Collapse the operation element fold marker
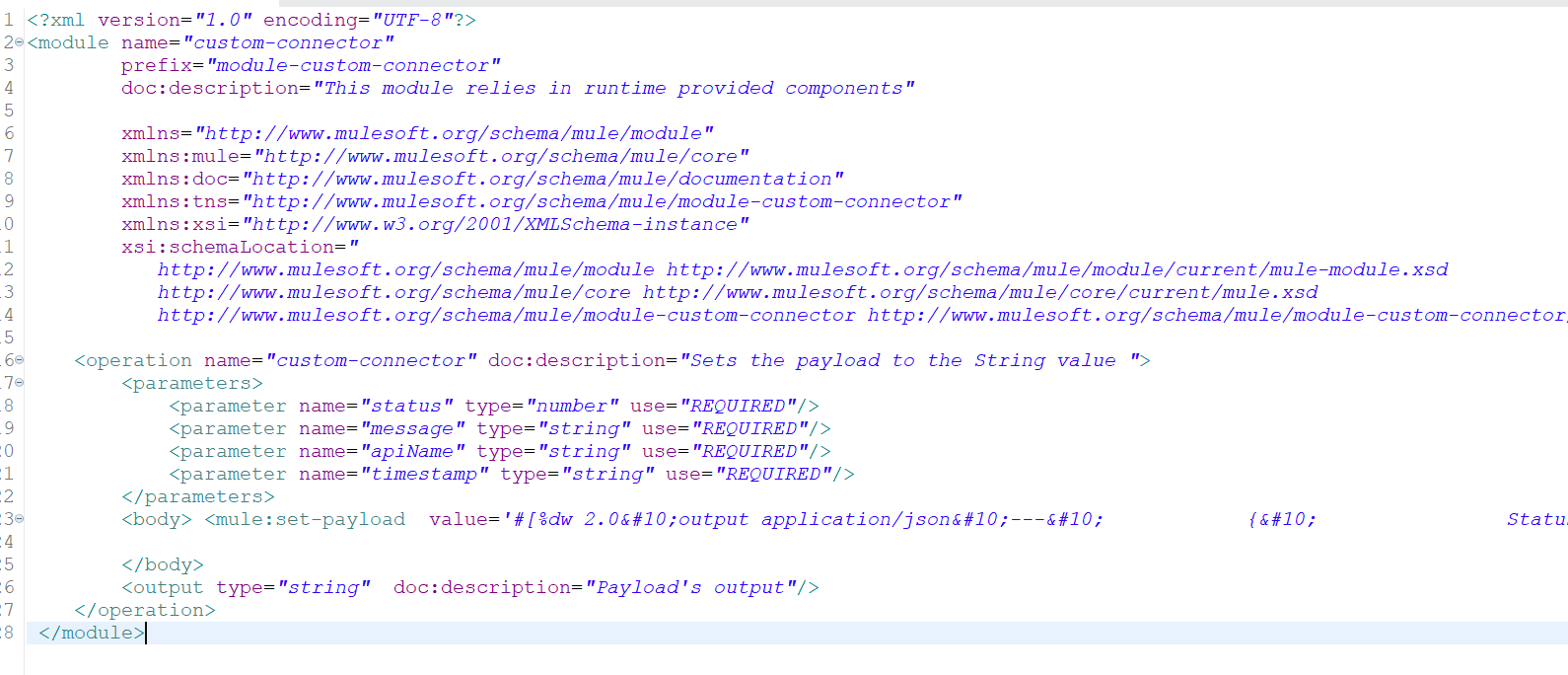This screenshot has width=1568, height=675. click(x=20, y=360)
